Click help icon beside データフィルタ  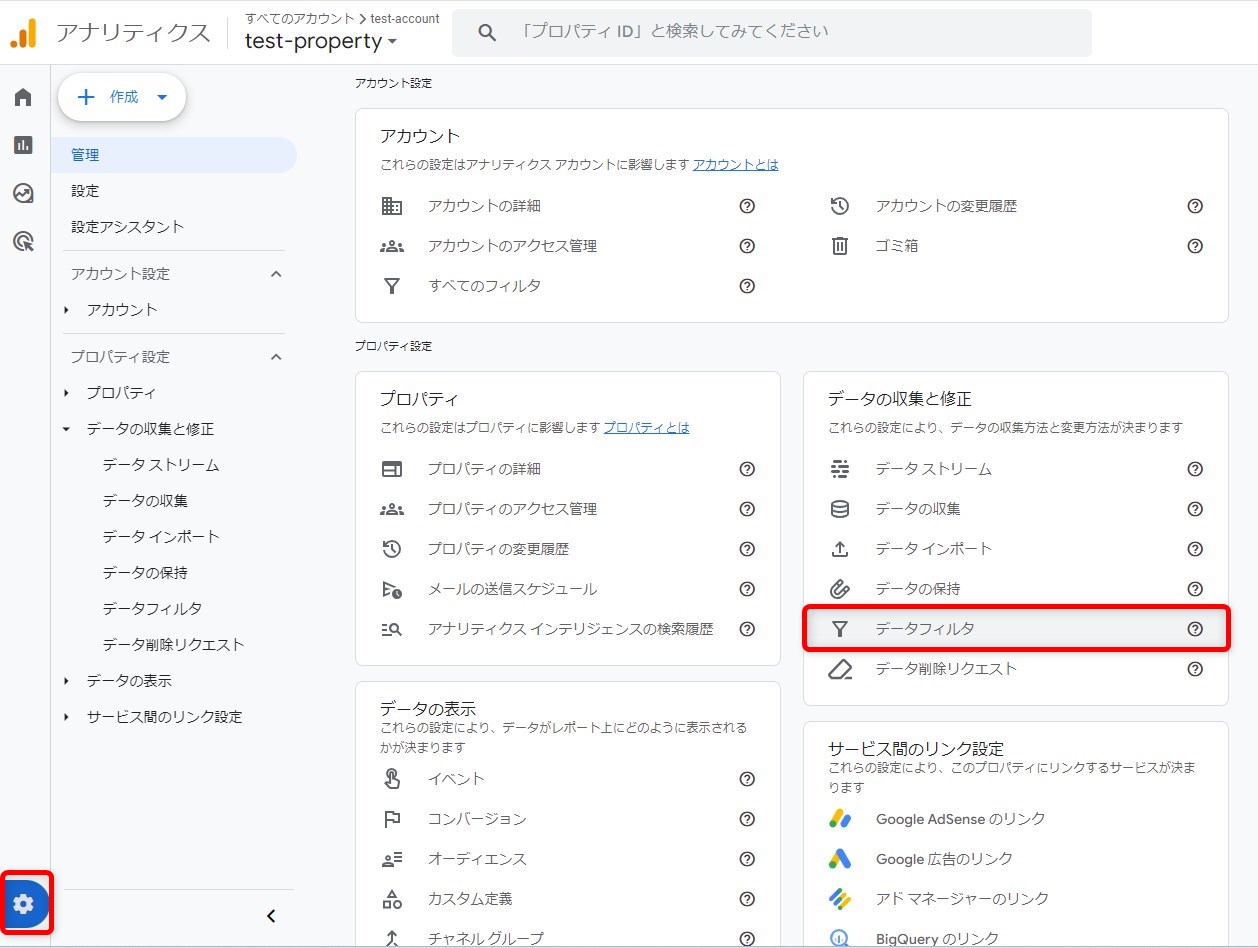pos(1194,629)
